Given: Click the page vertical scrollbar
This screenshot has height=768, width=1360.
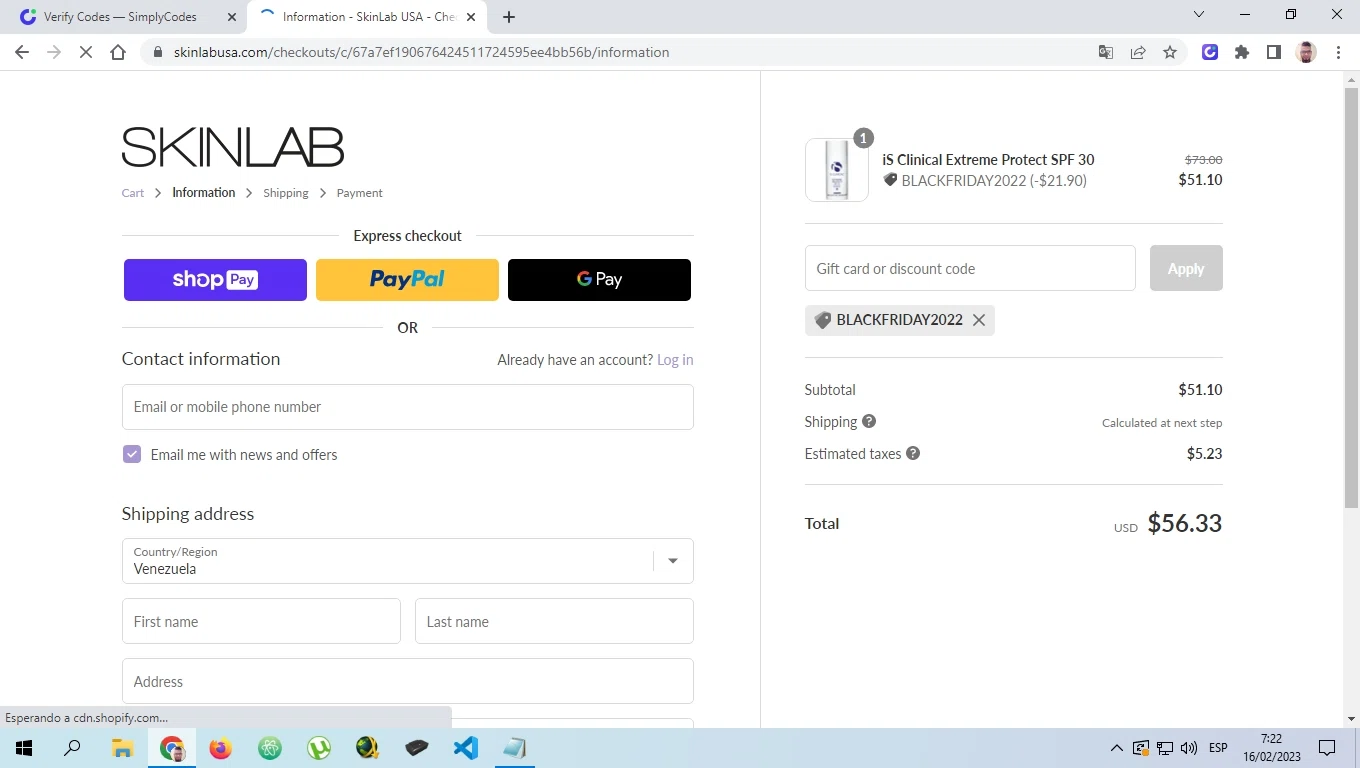Looking at the screenshot, I should point(1351,300).
